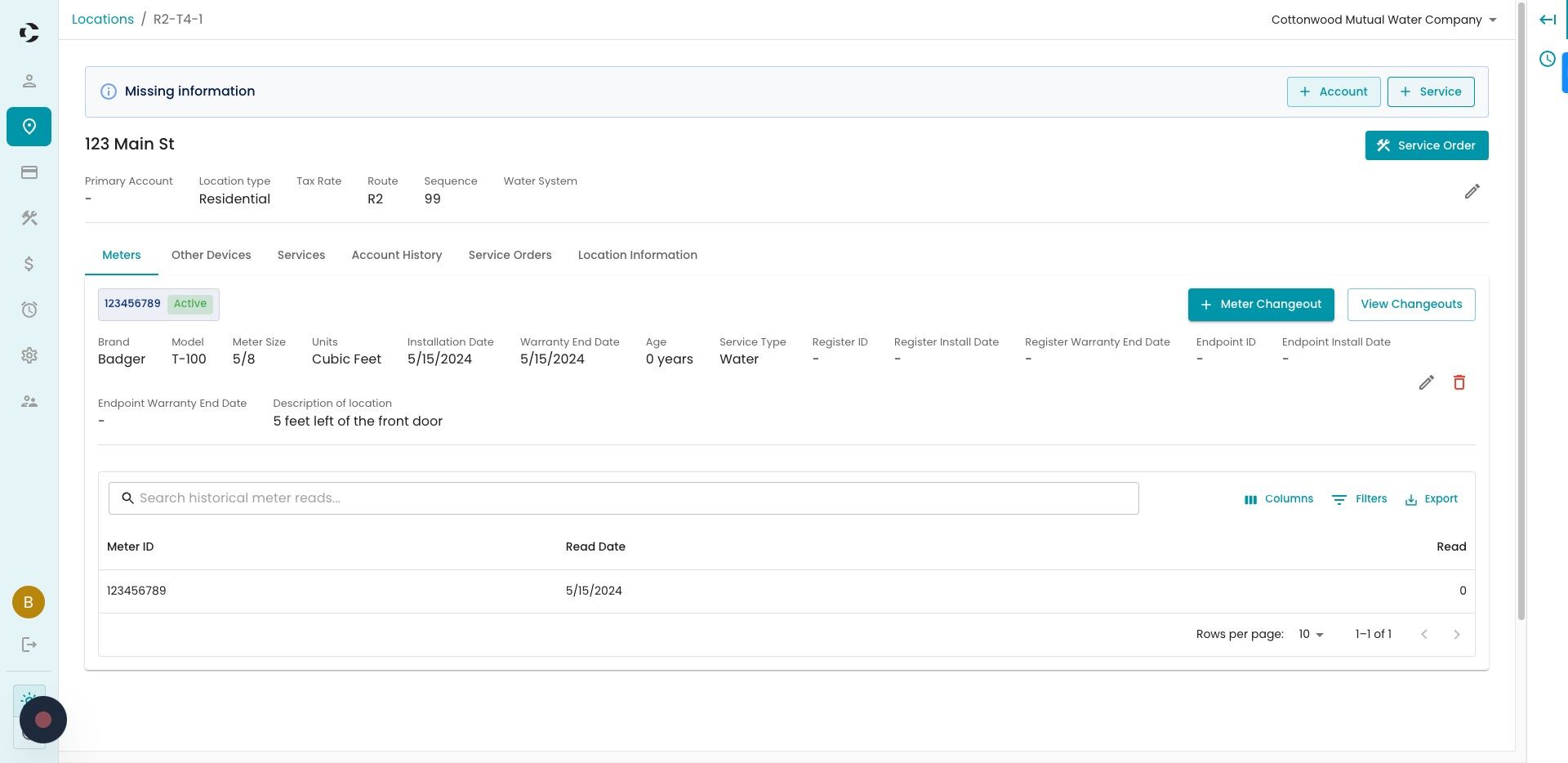Open the billing card icon in sidebar
This screenshot has height=763, width=1568.
[29, 172]
